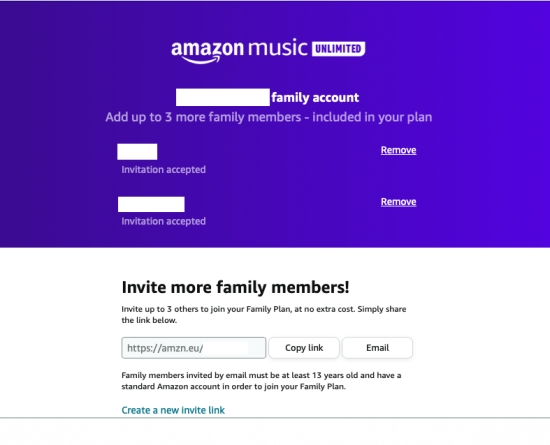Click the "Add up to 3 more family members" subtitle

[x=269, y=117]
